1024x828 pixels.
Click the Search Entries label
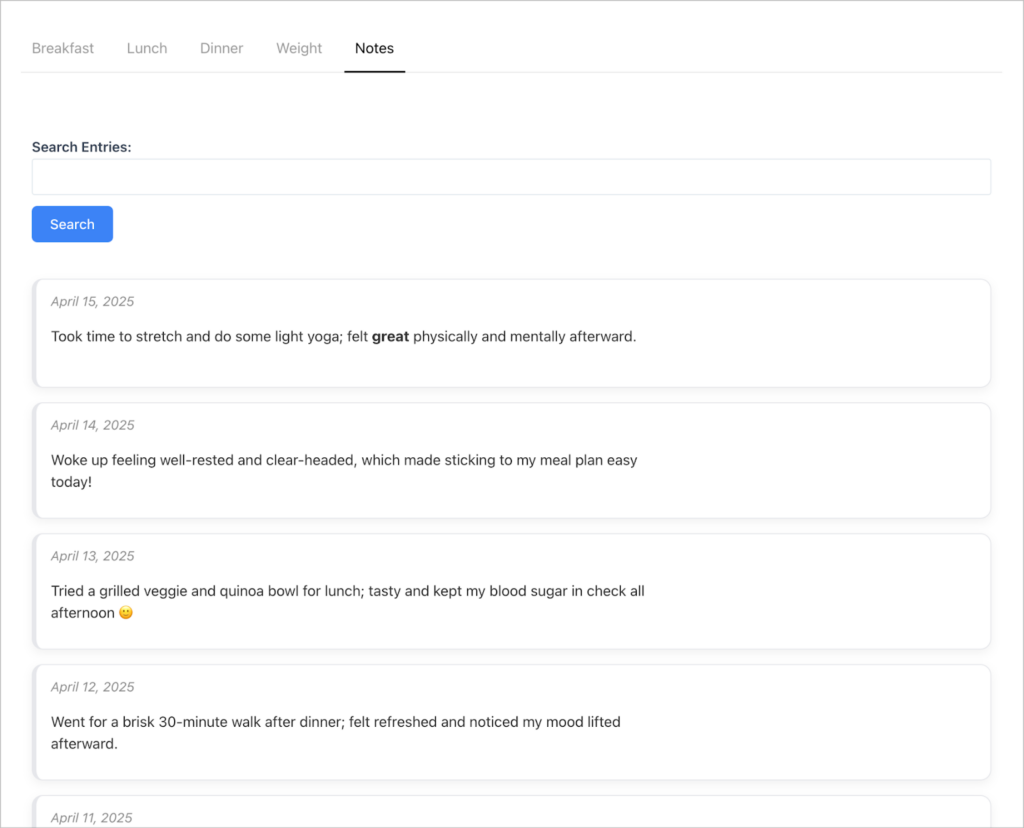point(82,147)
